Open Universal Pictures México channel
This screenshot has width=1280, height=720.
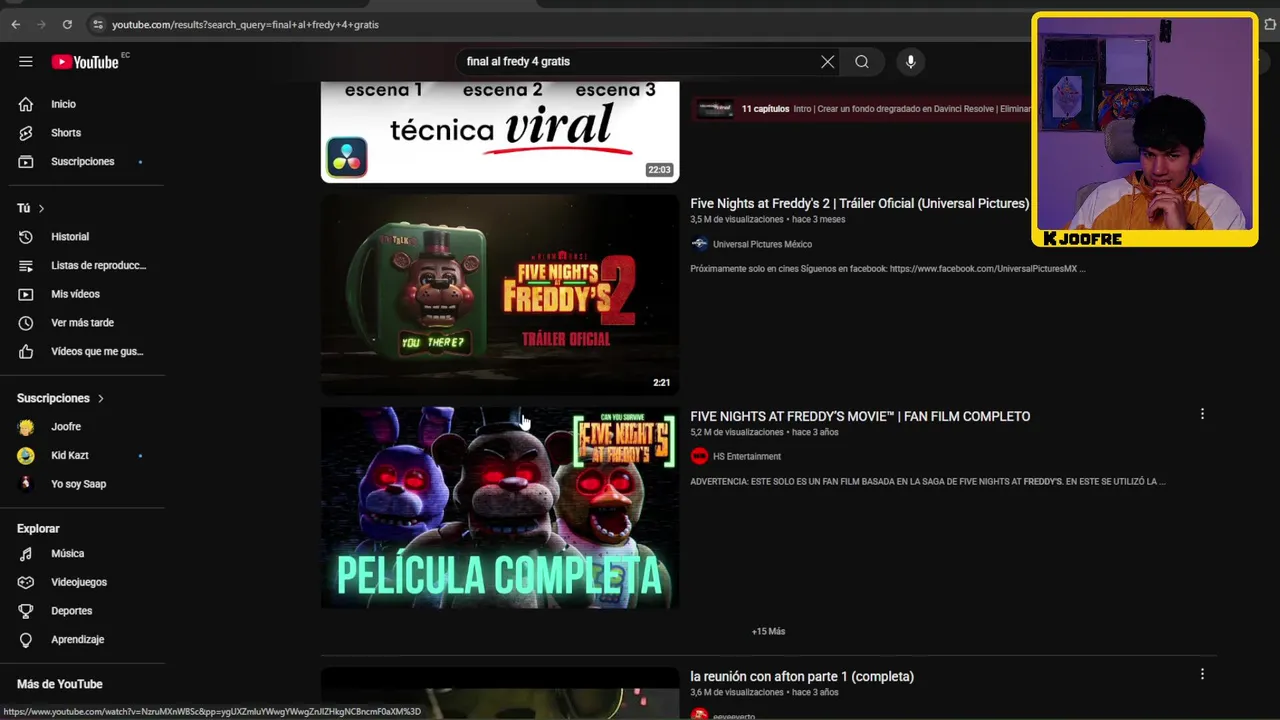click(762, 244)
